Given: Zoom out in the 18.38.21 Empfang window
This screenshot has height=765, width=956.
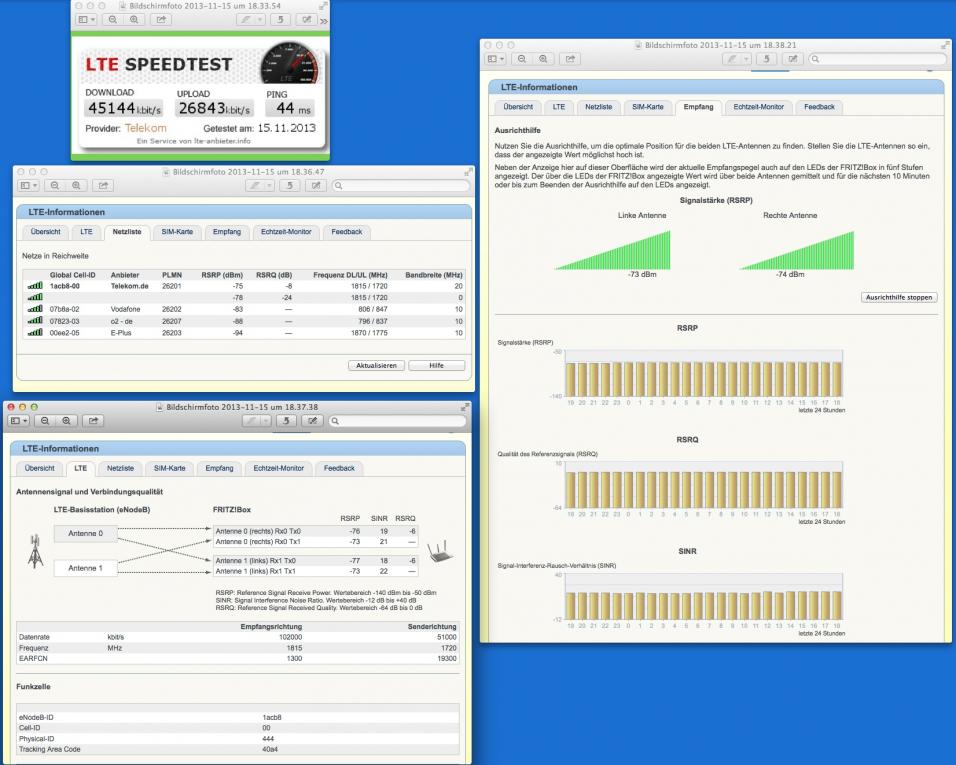Looking at the screenshot, I should 522,59.
